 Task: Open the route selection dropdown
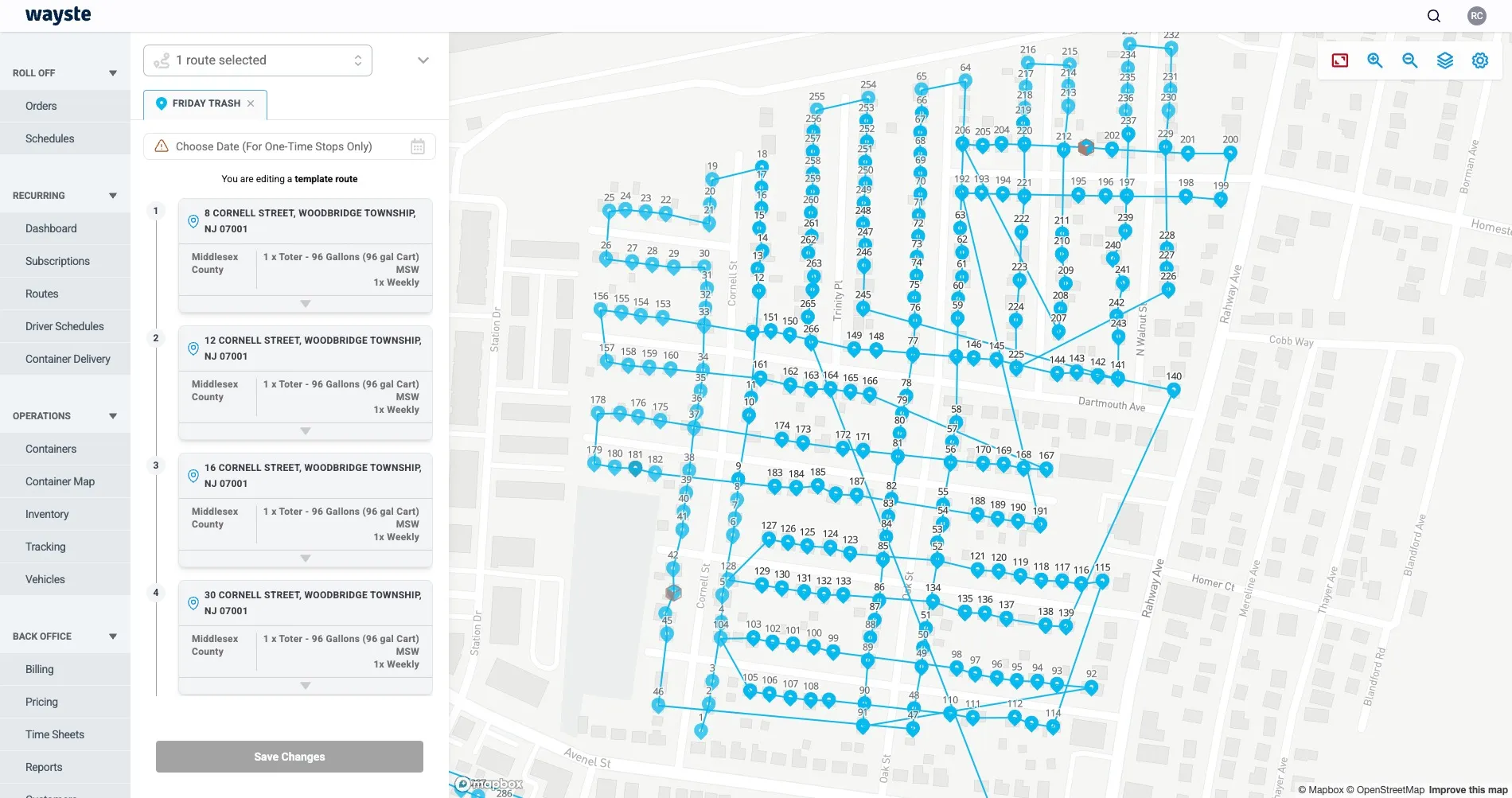pos(258,60)
